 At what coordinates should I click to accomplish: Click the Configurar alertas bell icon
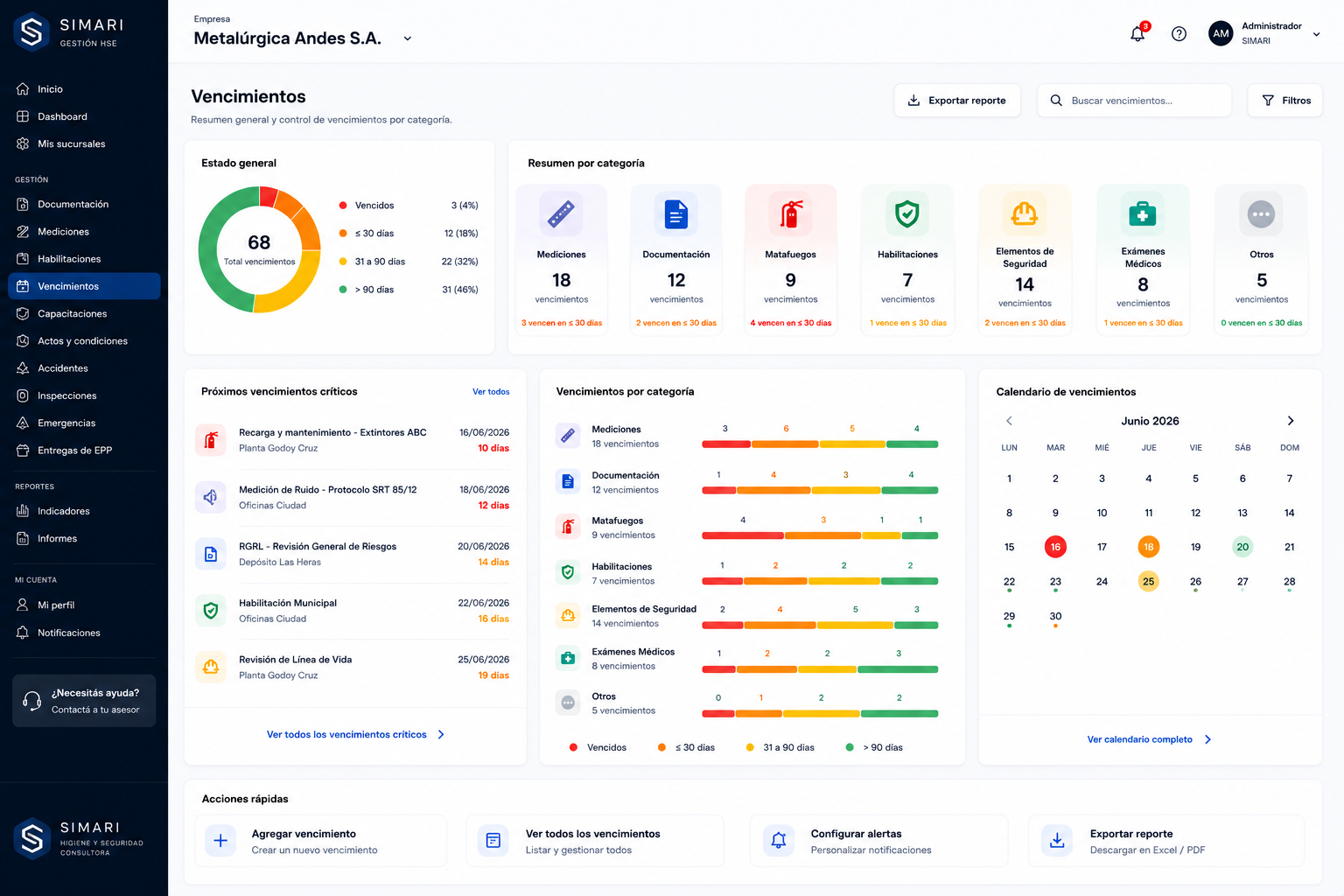[x=779, y=841]
